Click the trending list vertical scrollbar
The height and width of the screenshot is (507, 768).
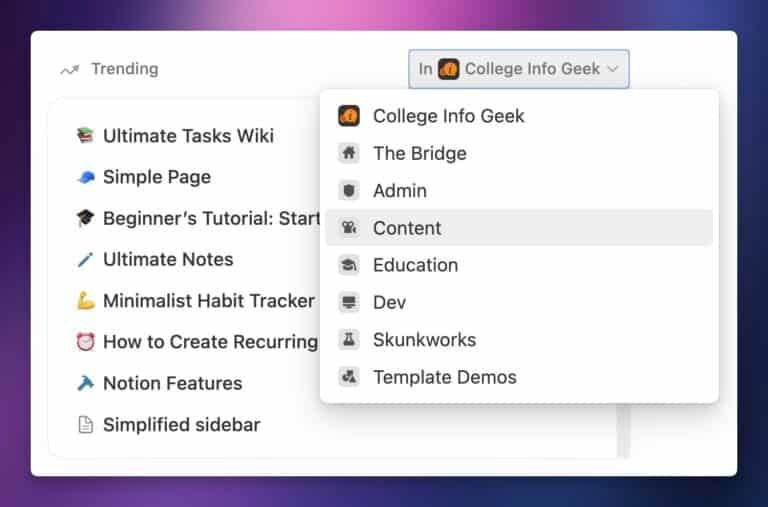624,430
